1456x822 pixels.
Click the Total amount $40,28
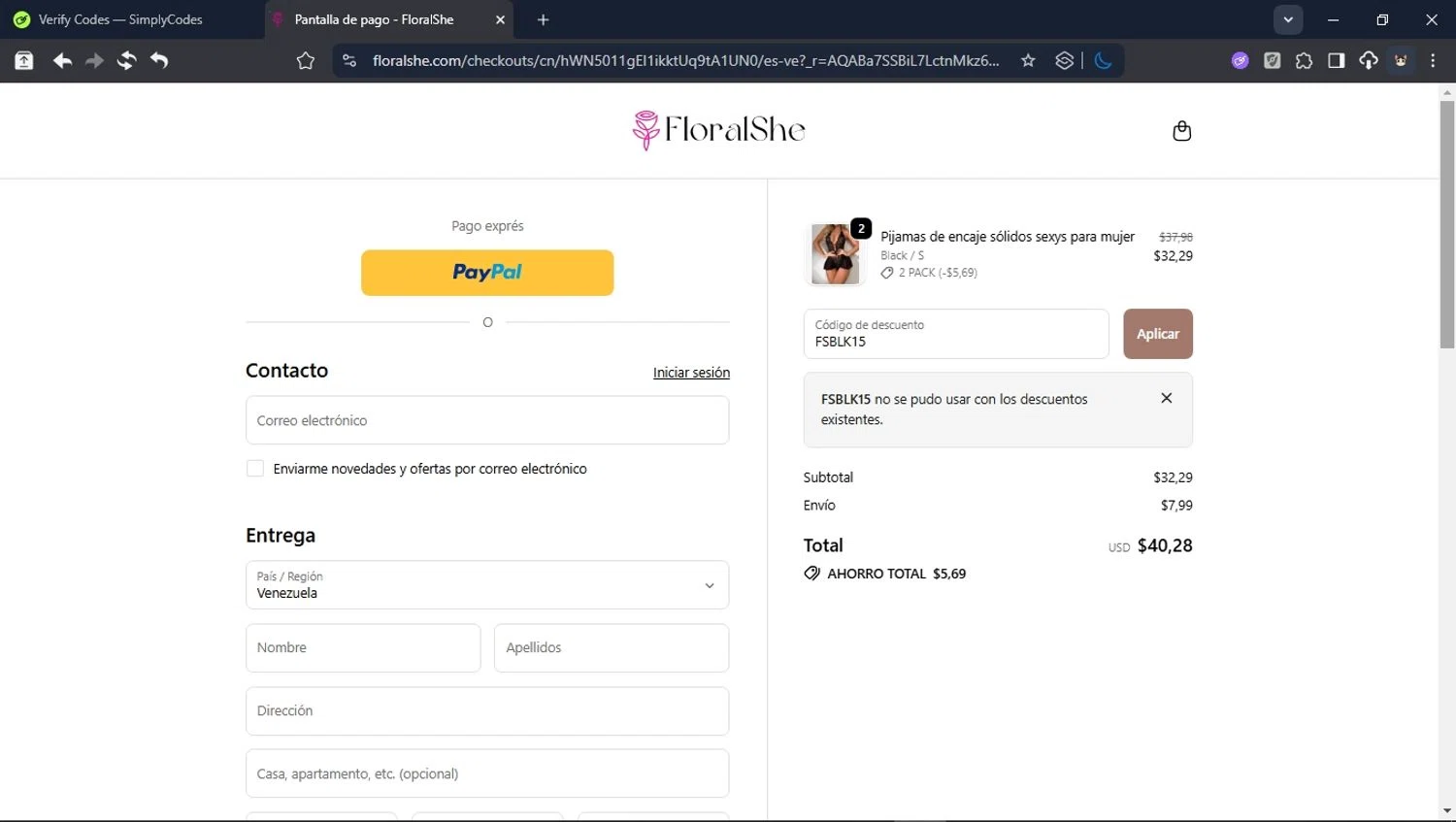1165,545
